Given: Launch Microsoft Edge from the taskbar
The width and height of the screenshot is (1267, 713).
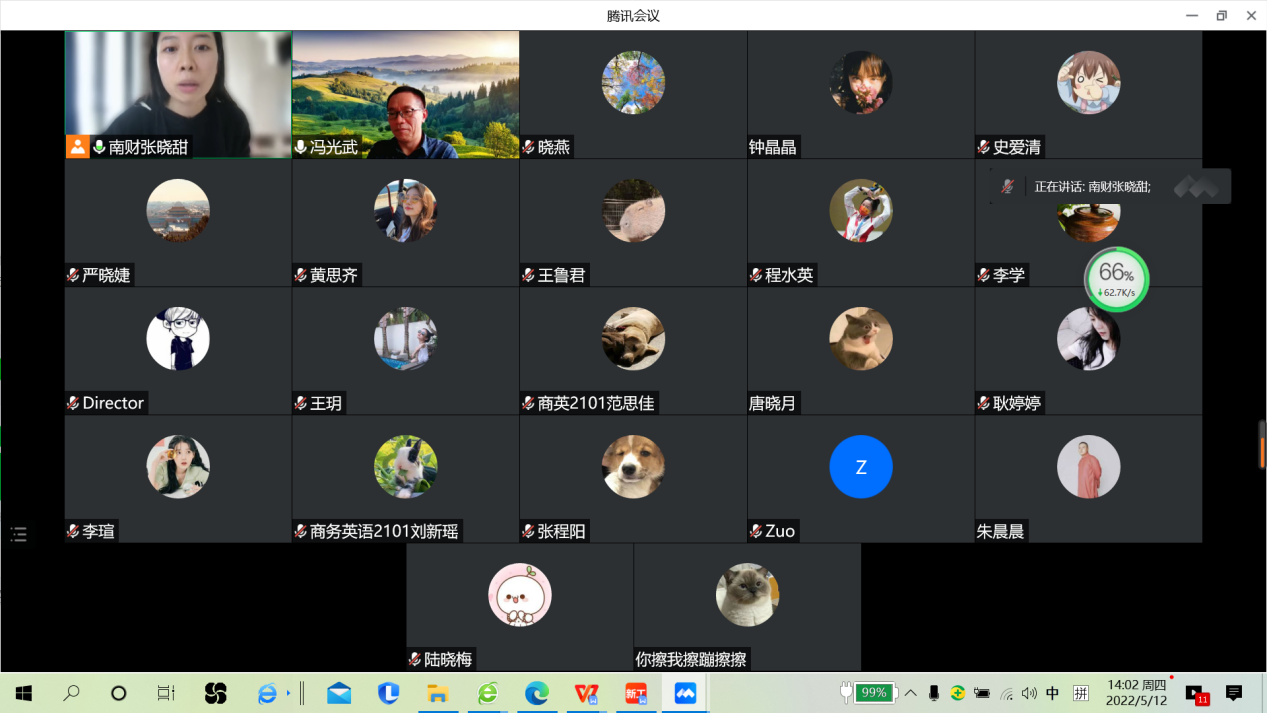Looking at the screenshot, I should [537, 693].
